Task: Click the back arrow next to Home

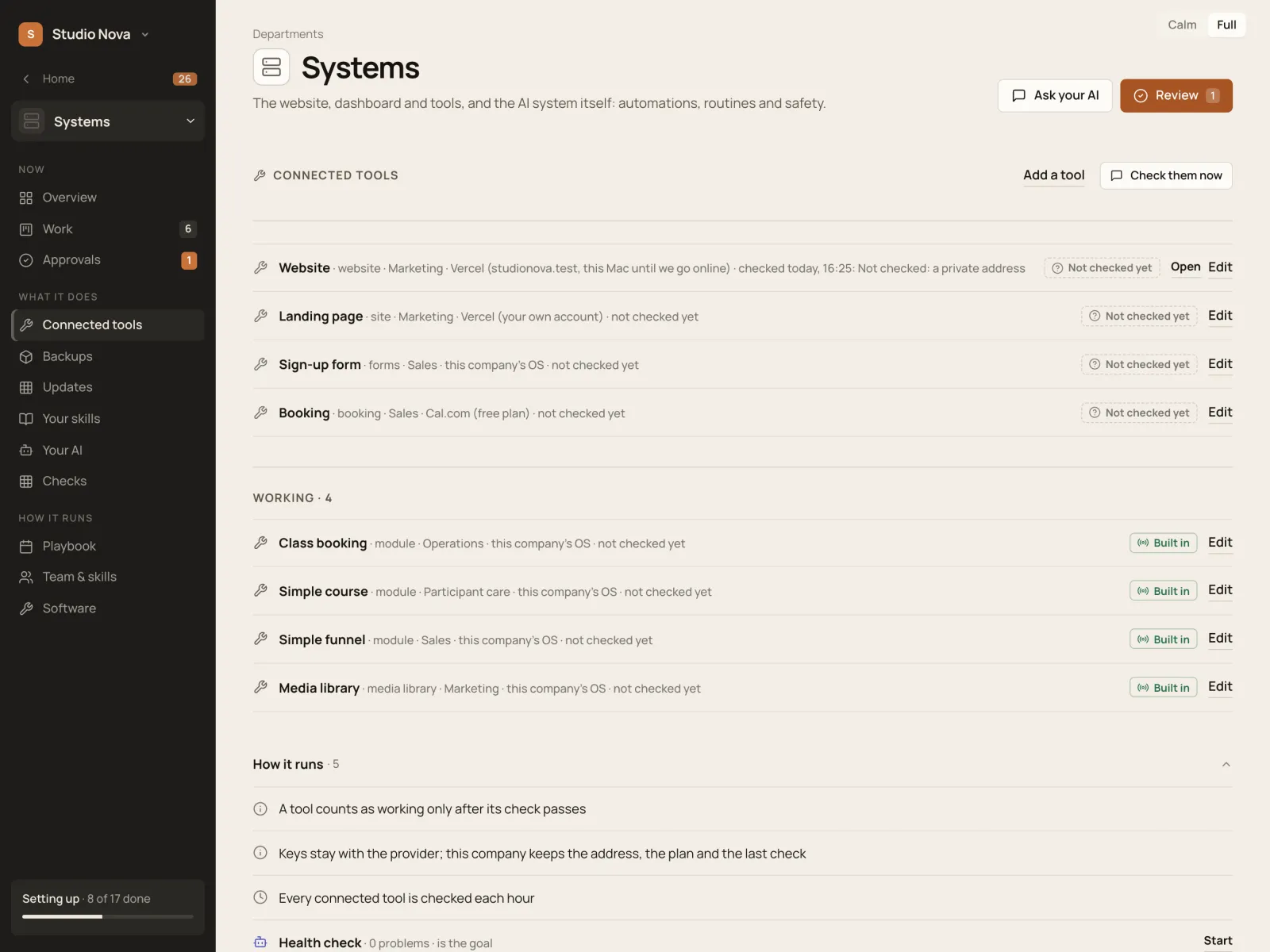Action: (26, 79)
